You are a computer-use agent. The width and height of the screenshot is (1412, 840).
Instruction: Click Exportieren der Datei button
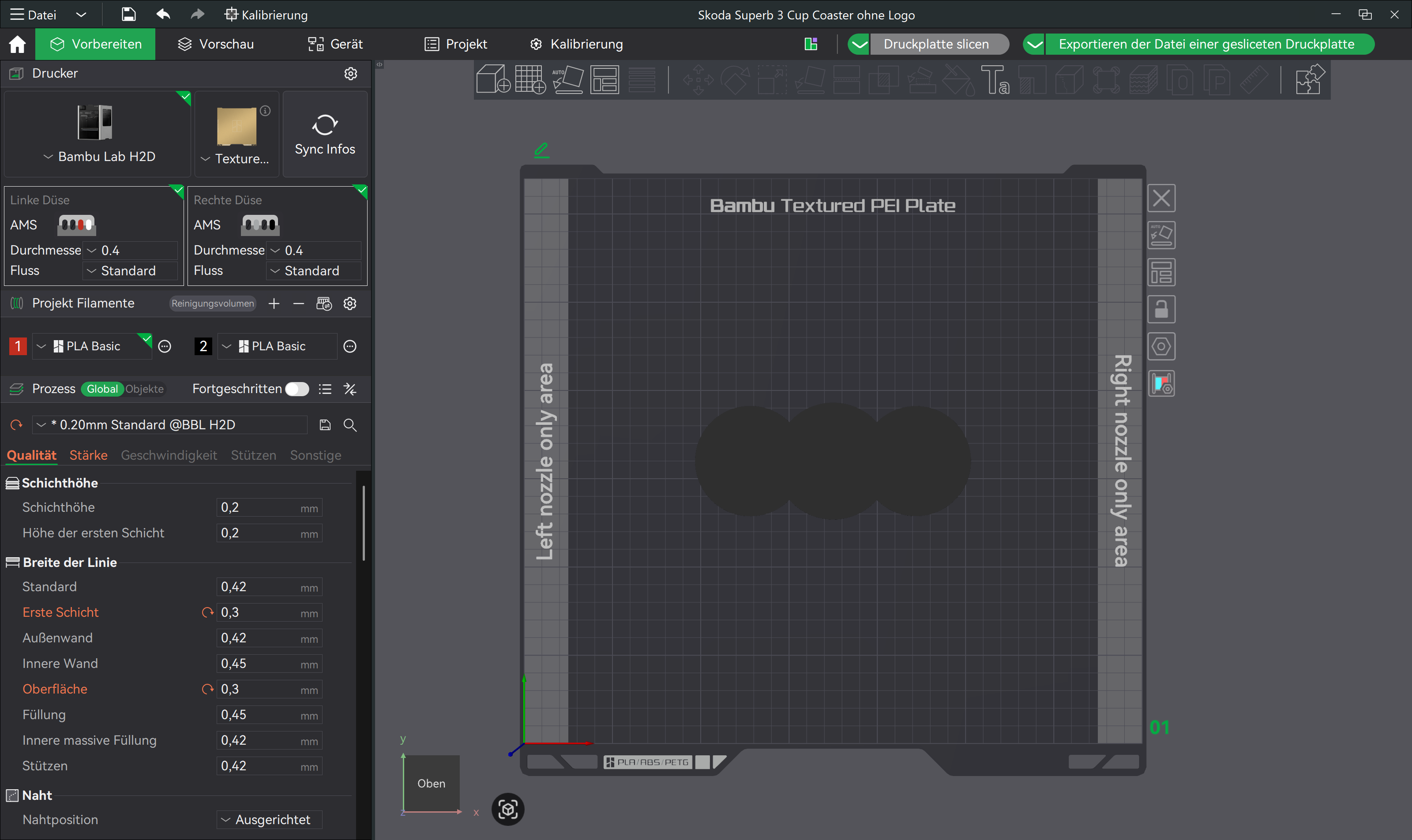[x=1209, y=44]
